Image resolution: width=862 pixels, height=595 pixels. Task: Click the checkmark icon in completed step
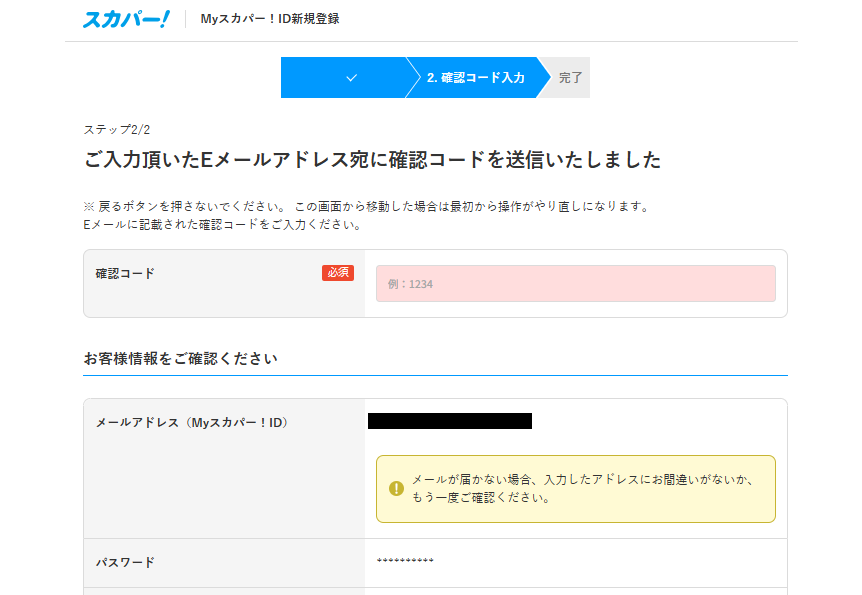[351, 78]
